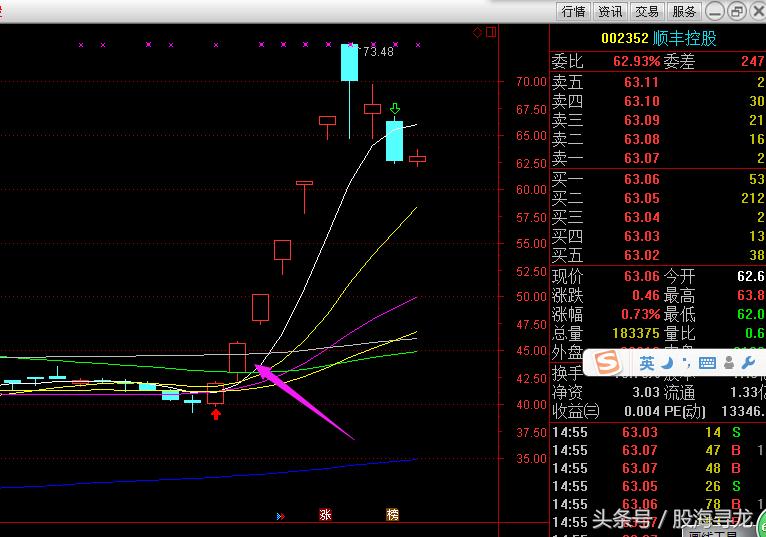Click the Sogou user account icon

[728, 364]
